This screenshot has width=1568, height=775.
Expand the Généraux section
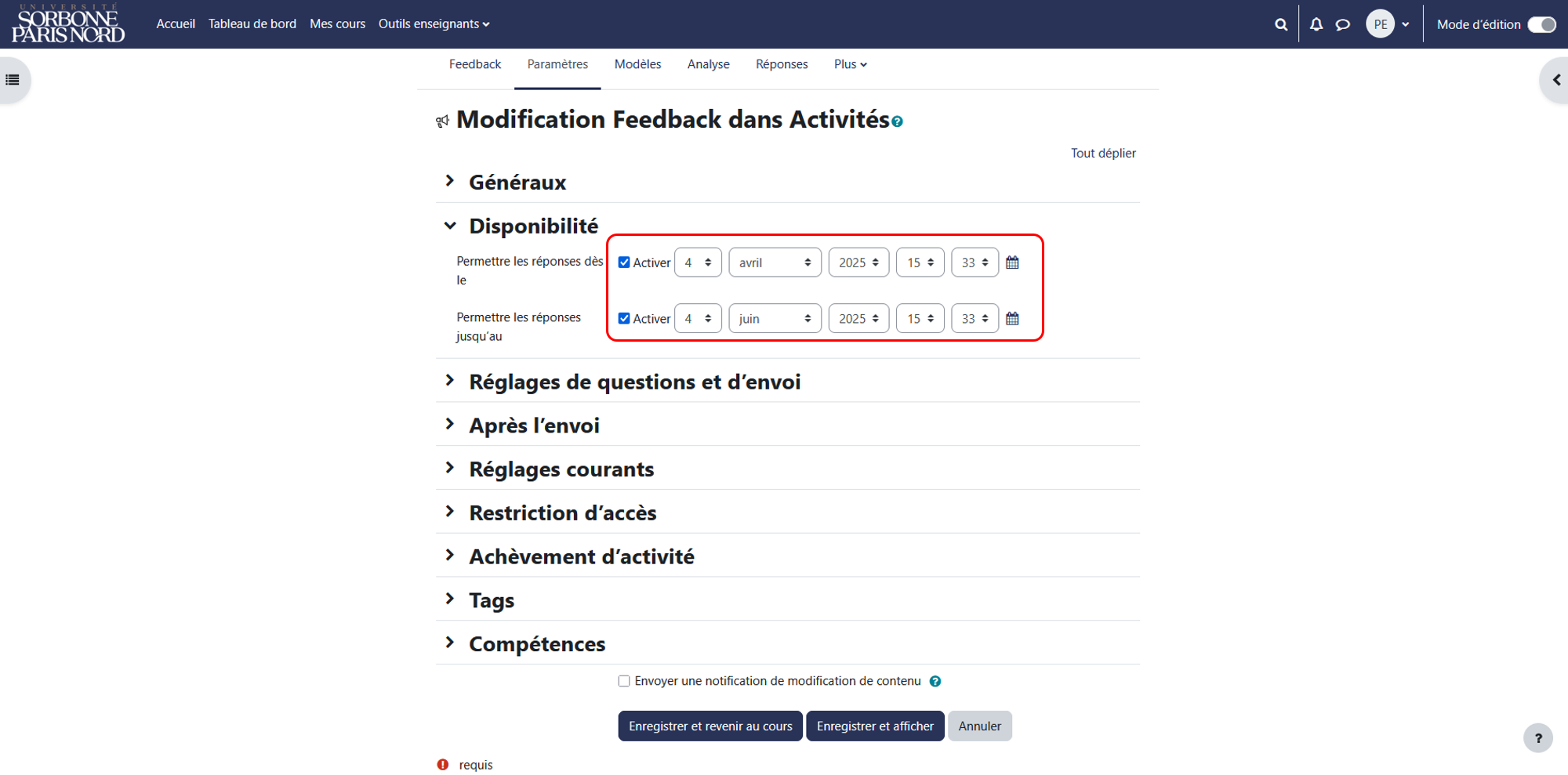(x=517, y=182)
